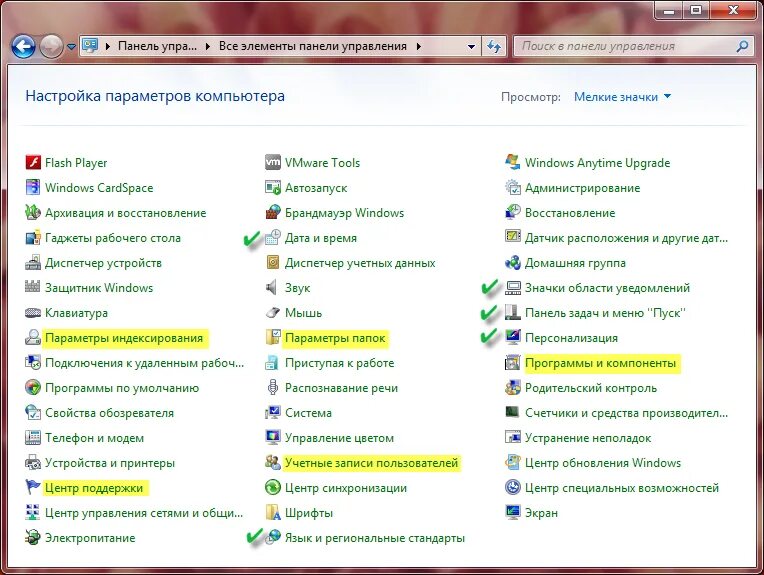Screen dimensions: 764x575
Task: Open the Flash Player icon
Action: (33, 162)
